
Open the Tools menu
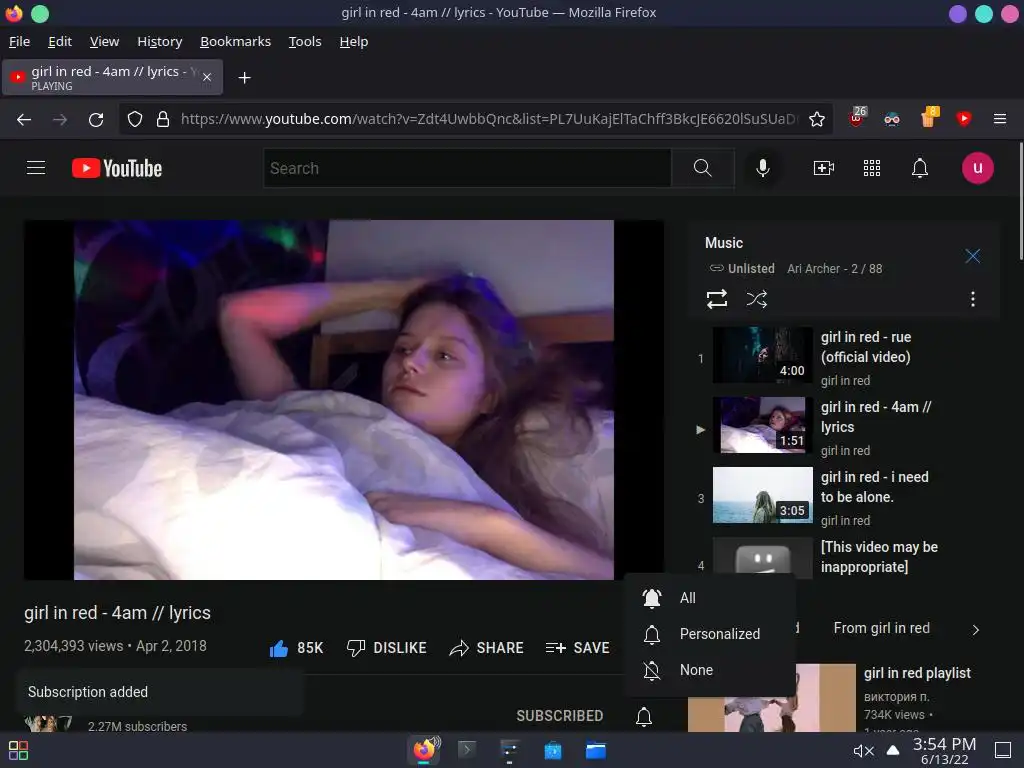pos(305,42)
